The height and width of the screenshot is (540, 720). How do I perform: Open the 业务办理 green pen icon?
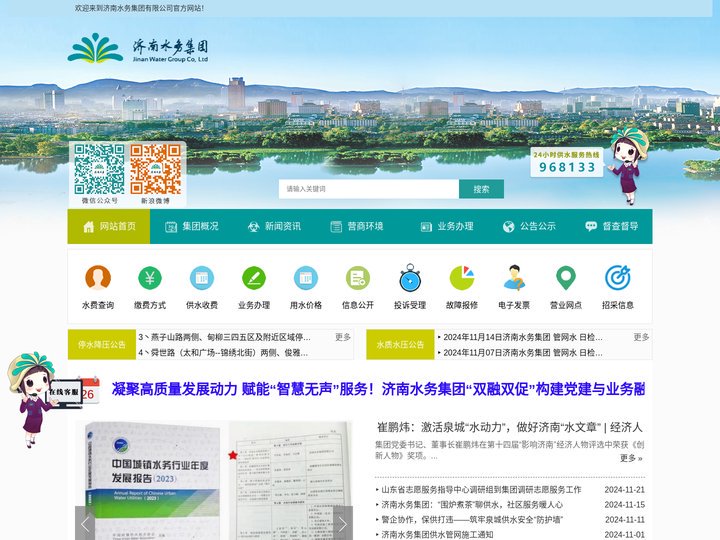254,277
